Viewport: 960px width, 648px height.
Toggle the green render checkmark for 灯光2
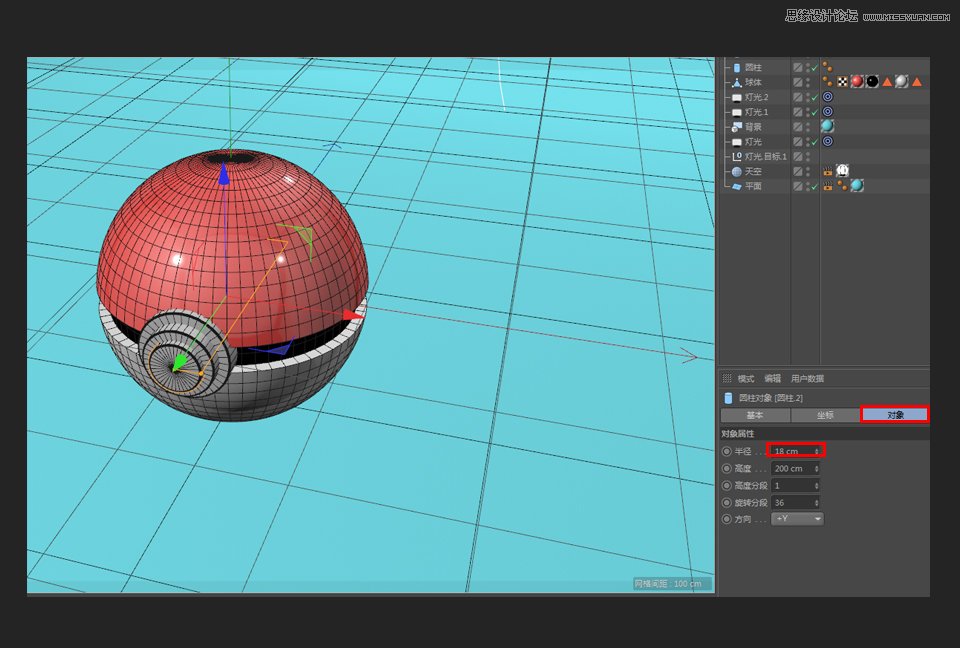tap(812, 97)
